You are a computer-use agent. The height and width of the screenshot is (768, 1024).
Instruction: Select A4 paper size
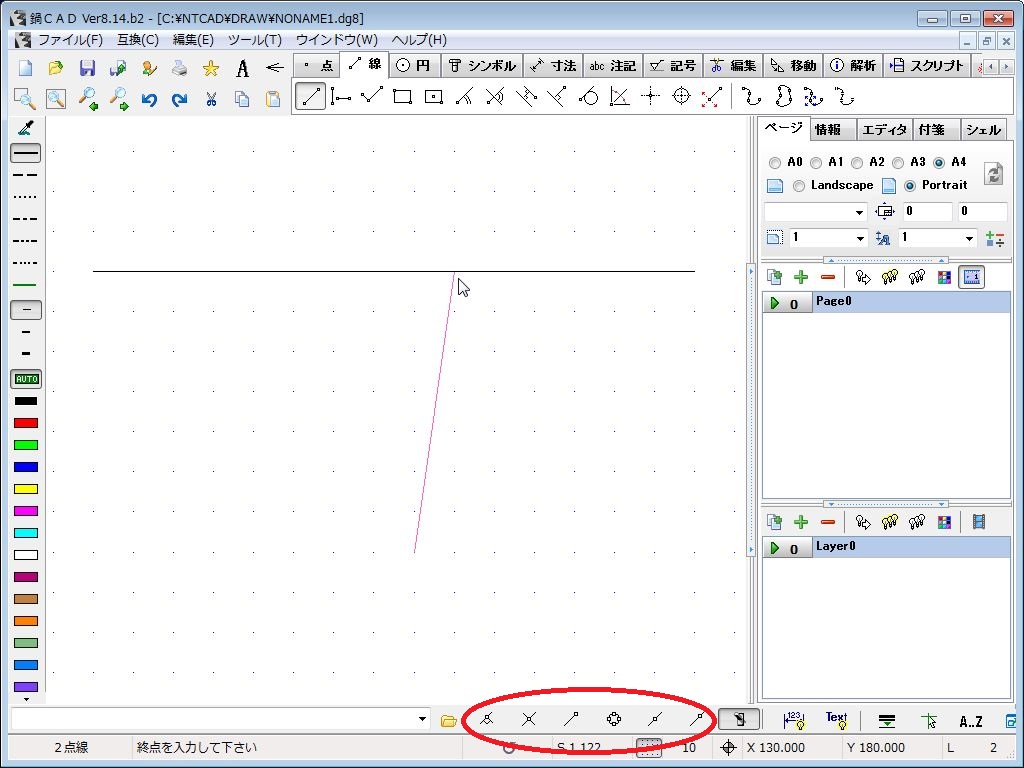point(939,163)
